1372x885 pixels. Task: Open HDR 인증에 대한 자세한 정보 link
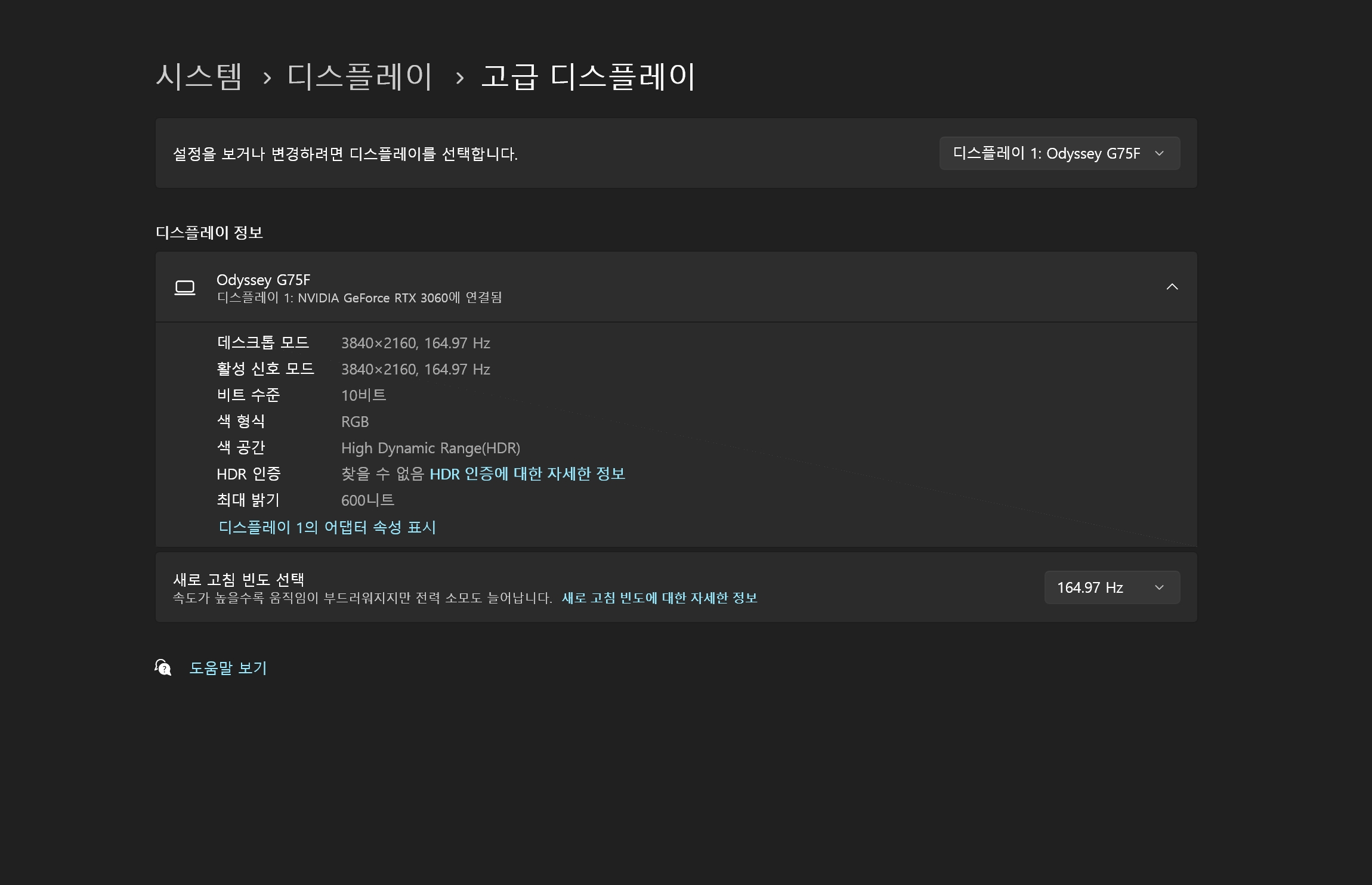(x=527, y=474)
